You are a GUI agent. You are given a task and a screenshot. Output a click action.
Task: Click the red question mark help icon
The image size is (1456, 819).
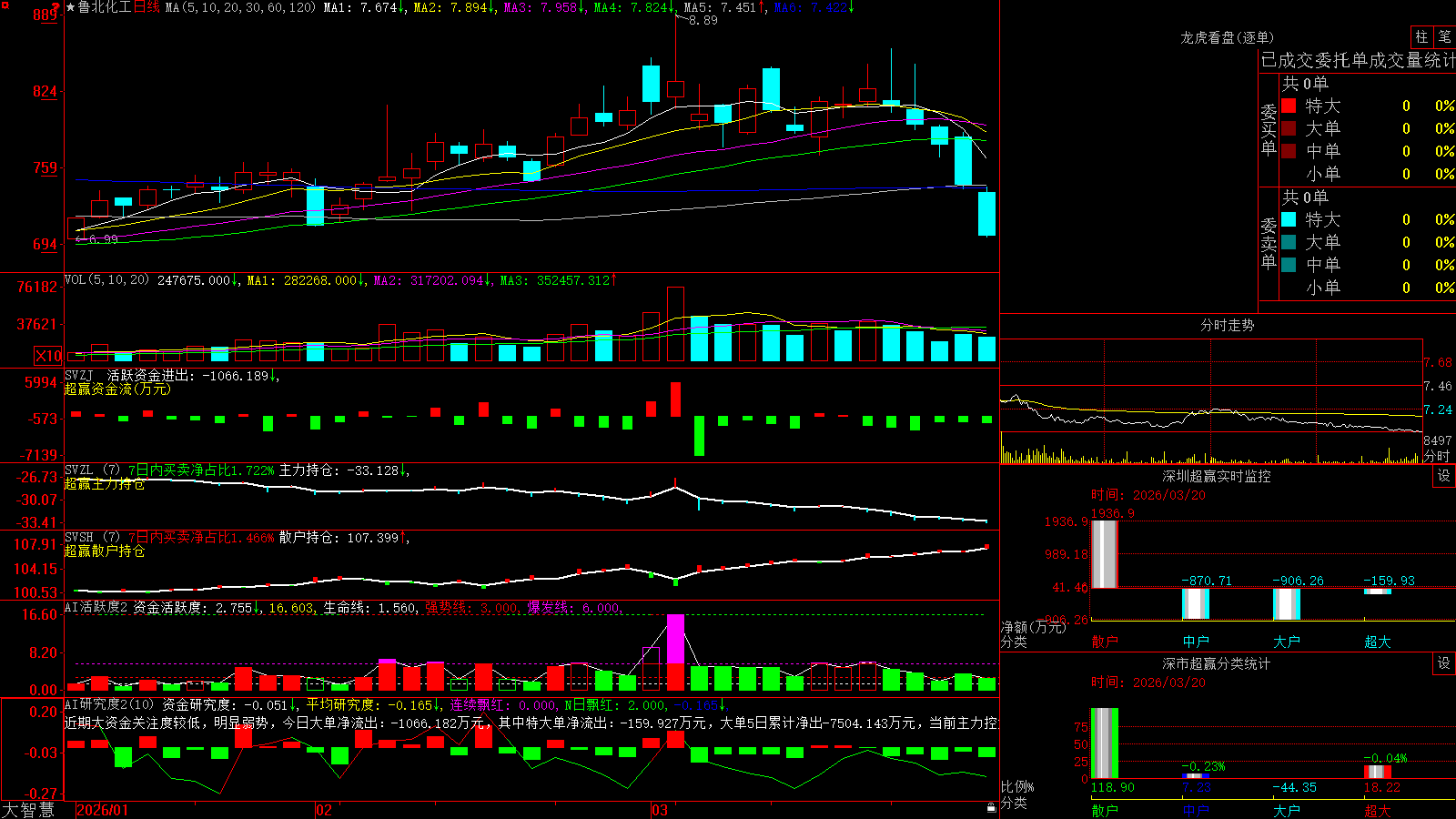55,7
